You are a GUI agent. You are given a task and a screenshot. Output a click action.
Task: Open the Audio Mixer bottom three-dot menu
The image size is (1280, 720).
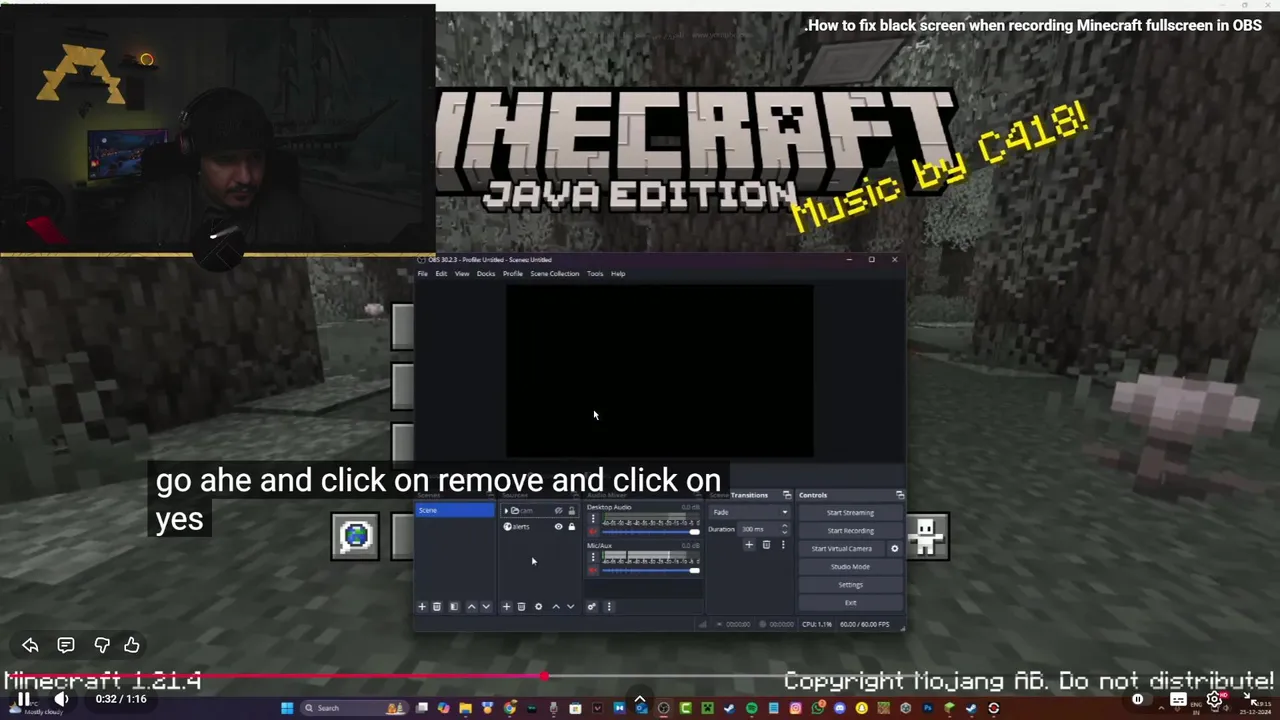click(x=609, y=607)
